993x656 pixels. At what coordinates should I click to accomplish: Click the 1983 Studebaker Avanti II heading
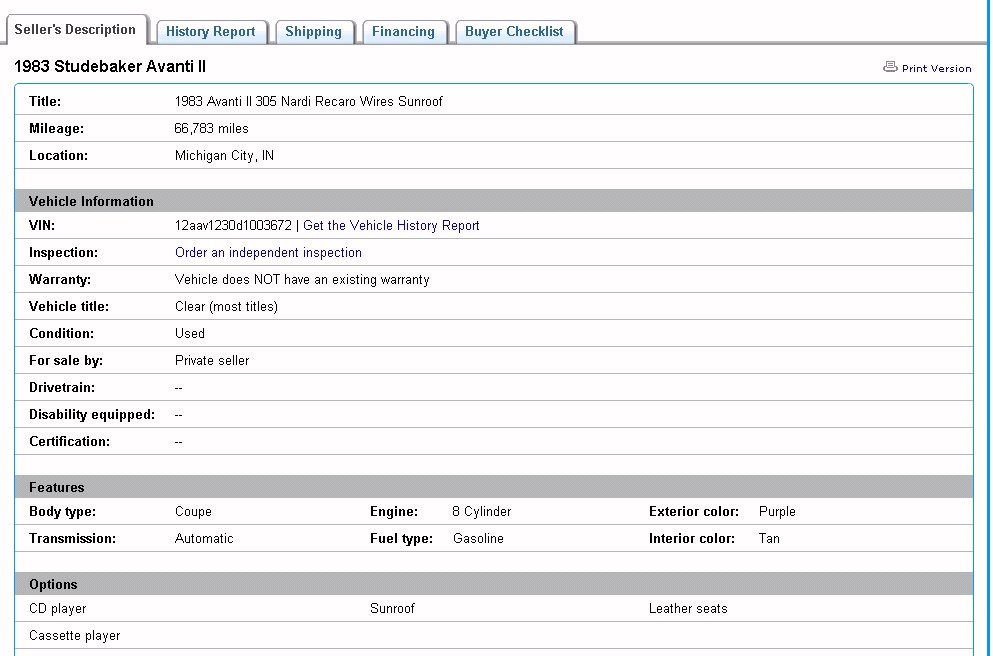(x=110, y=67)
